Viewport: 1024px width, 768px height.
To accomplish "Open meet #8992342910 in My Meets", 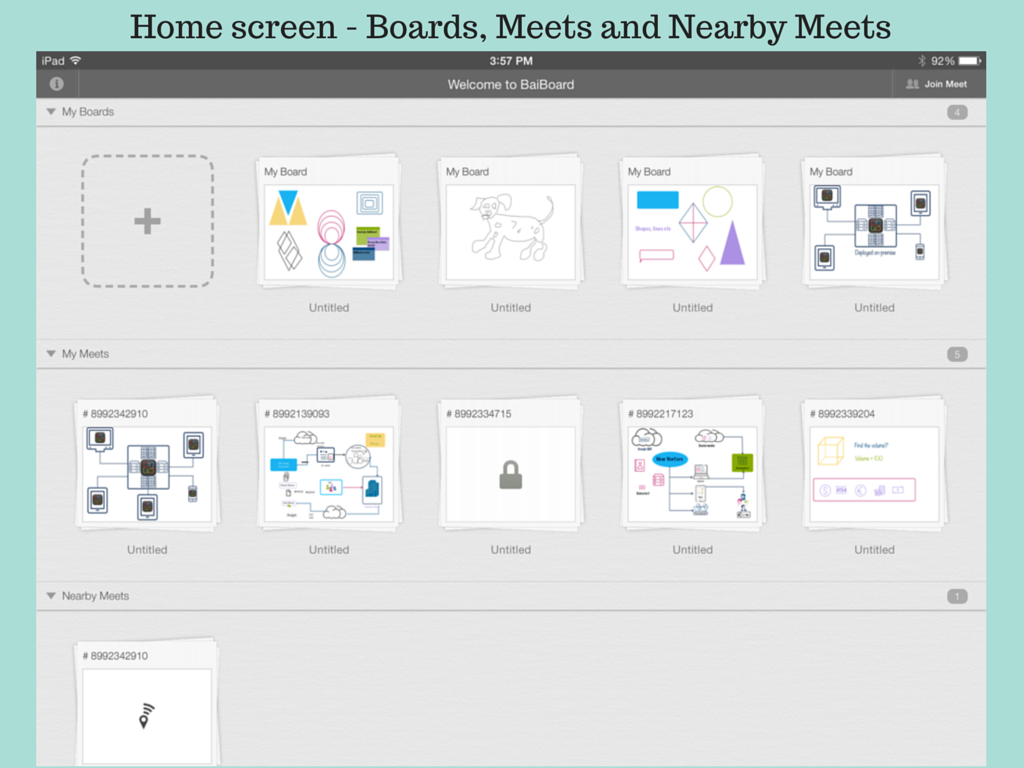I will [147, 464].
